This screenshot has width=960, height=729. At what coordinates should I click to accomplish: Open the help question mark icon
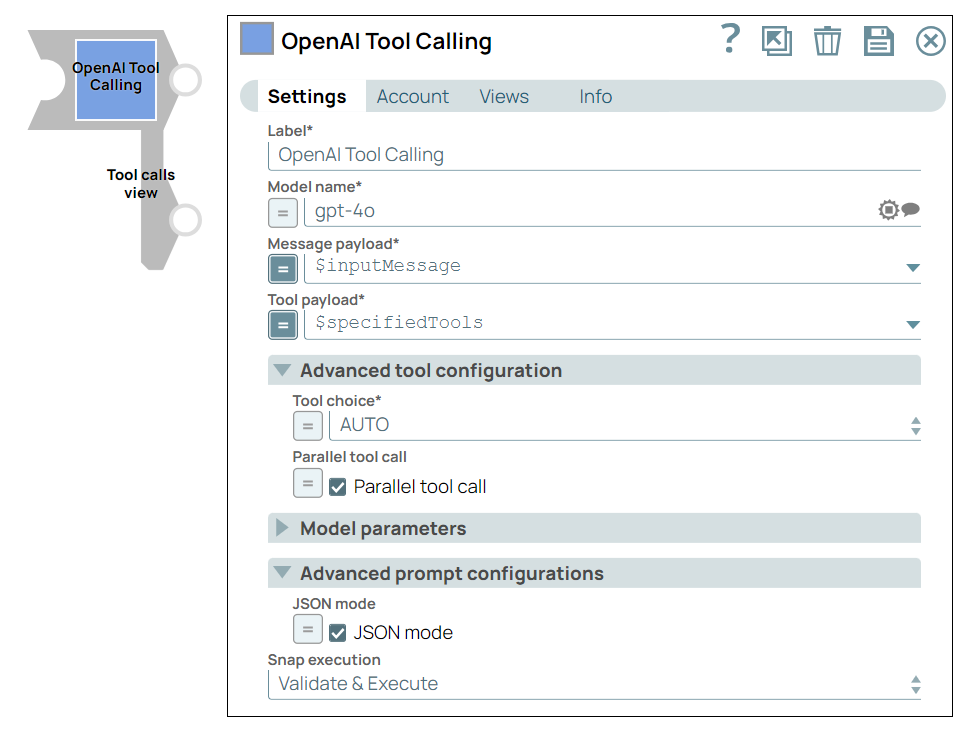coord(729,39)
